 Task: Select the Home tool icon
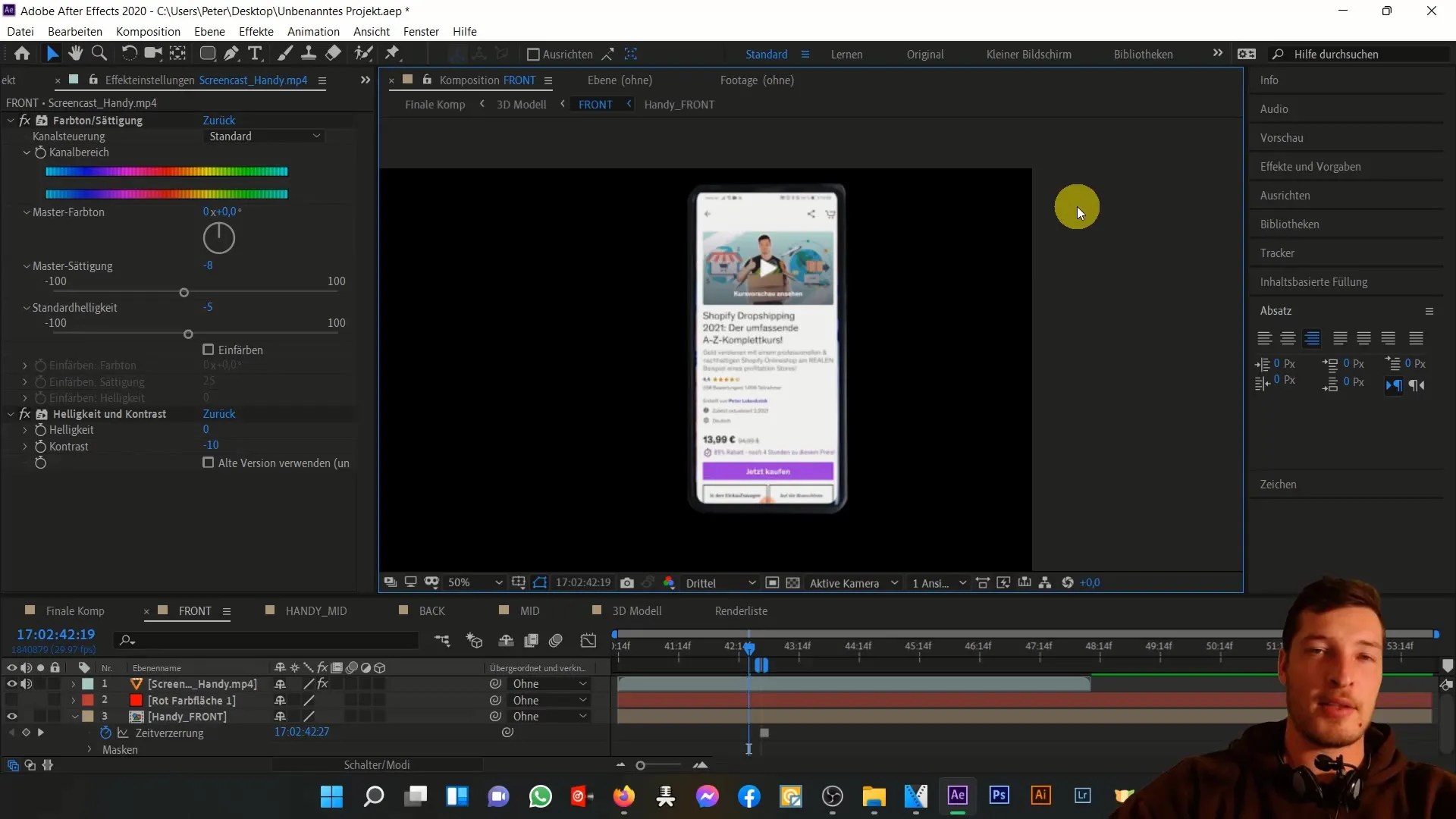tap(22, 54)
